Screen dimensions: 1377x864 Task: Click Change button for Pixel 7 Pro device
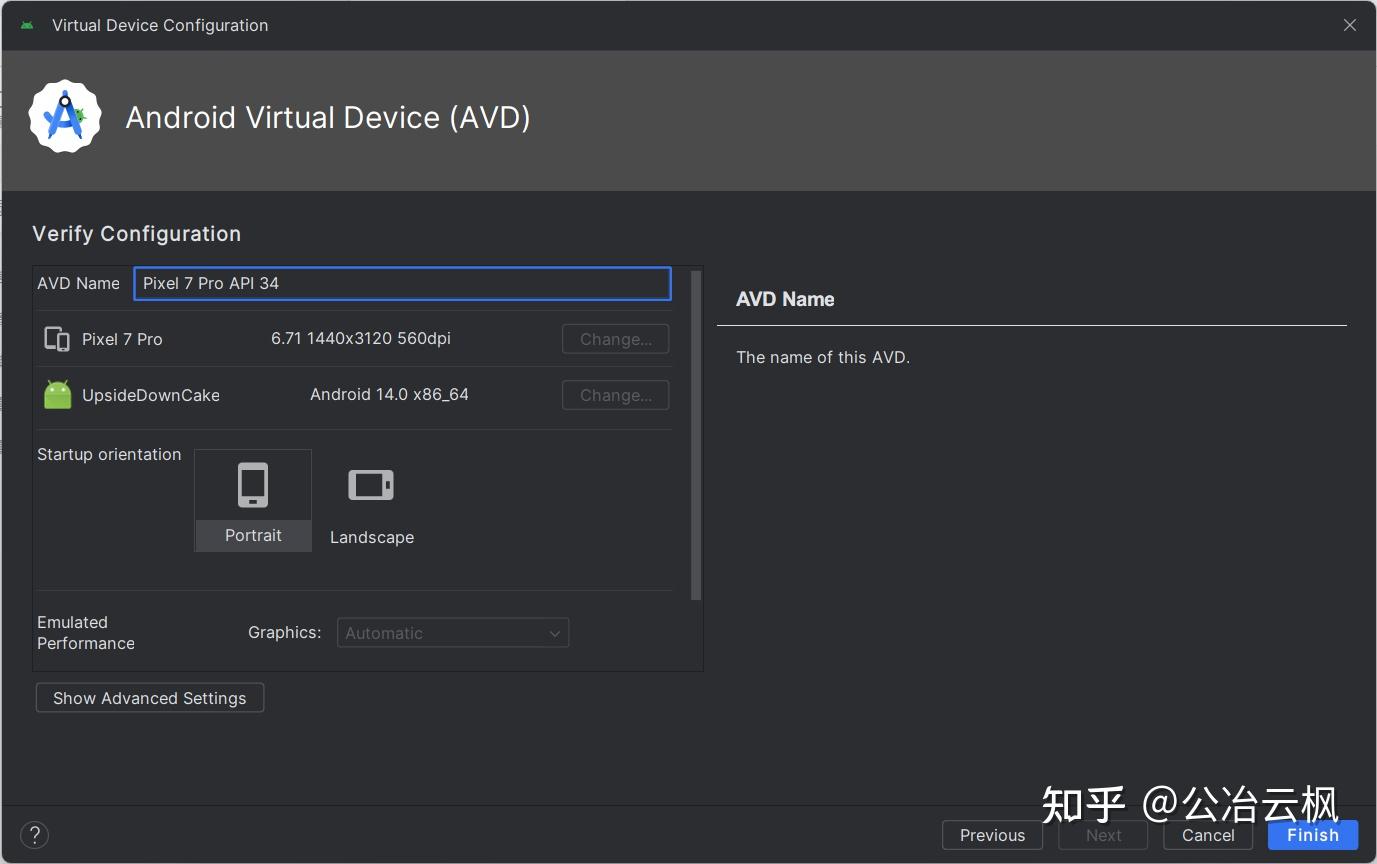(x=616, y=339)
